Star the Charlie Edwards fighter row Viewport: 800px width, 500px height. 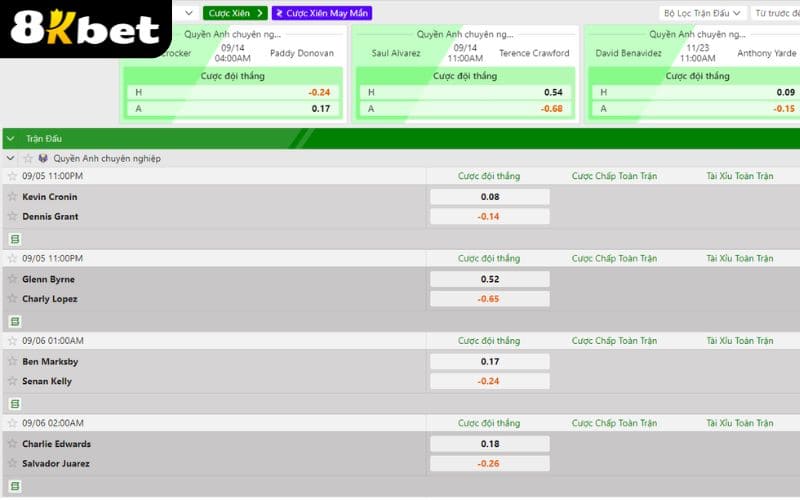(13, 444)
